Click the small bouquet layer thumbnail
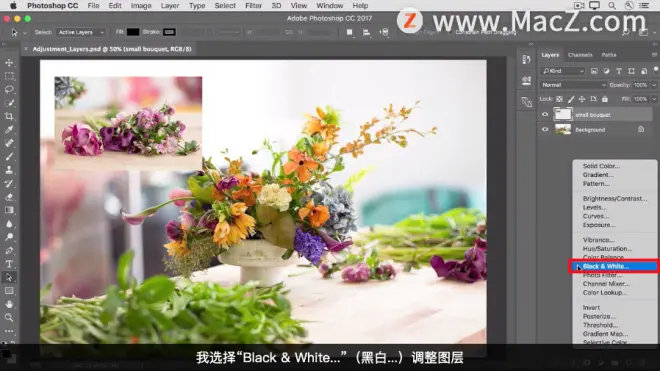Viewport: 660px width, 371px height. (563, 114)
